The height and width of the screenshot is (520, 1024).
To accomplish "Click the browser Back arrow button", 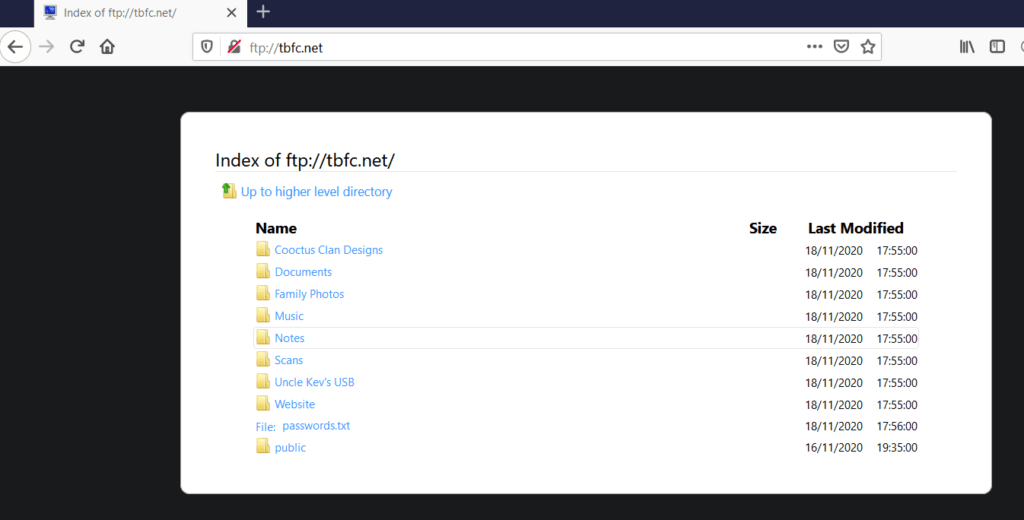I will click(15, 47).
